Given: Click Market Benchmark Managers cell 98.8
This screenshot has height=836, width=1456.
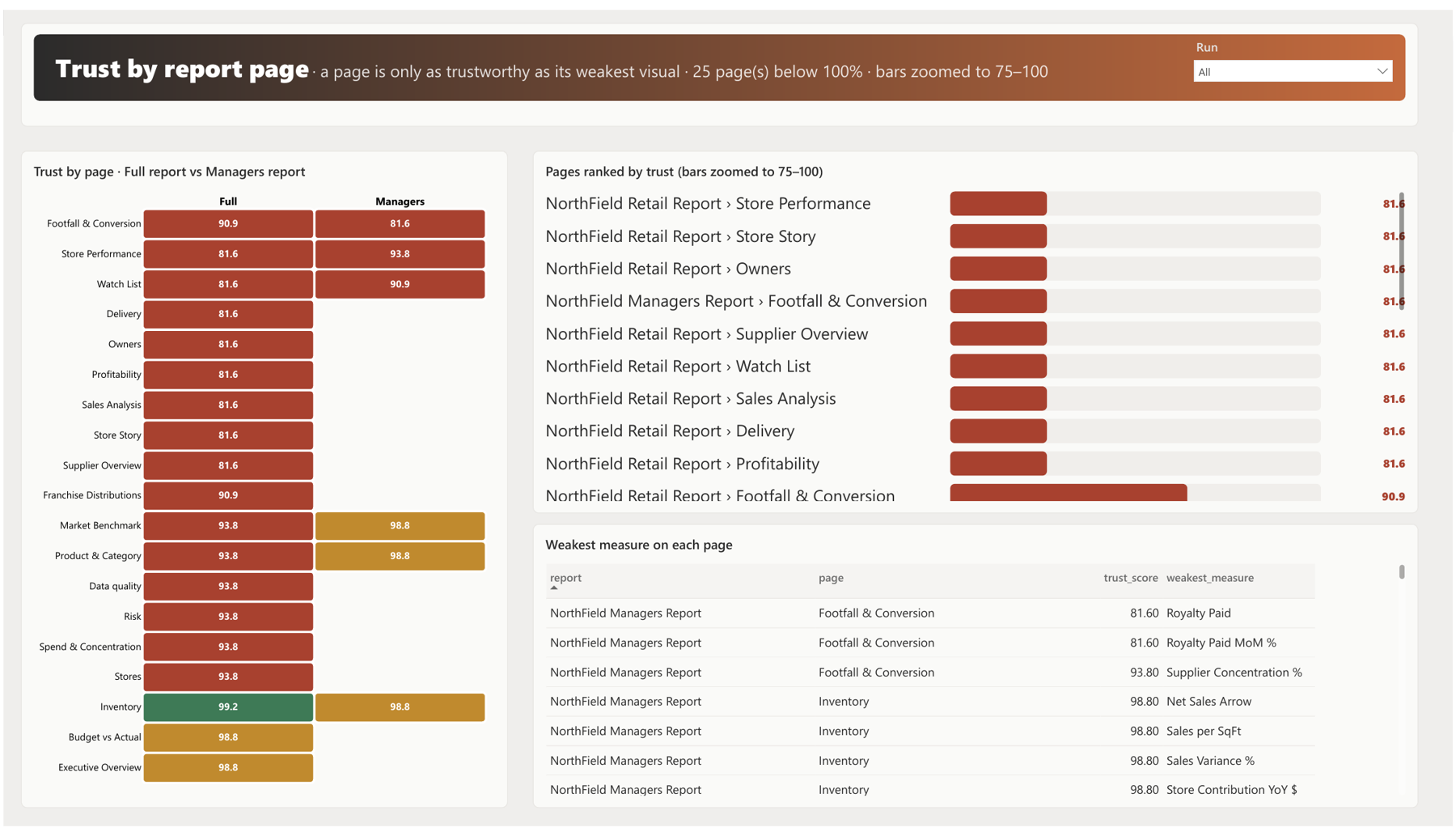Looking at the screenshot, I should (x=400, y=526).
